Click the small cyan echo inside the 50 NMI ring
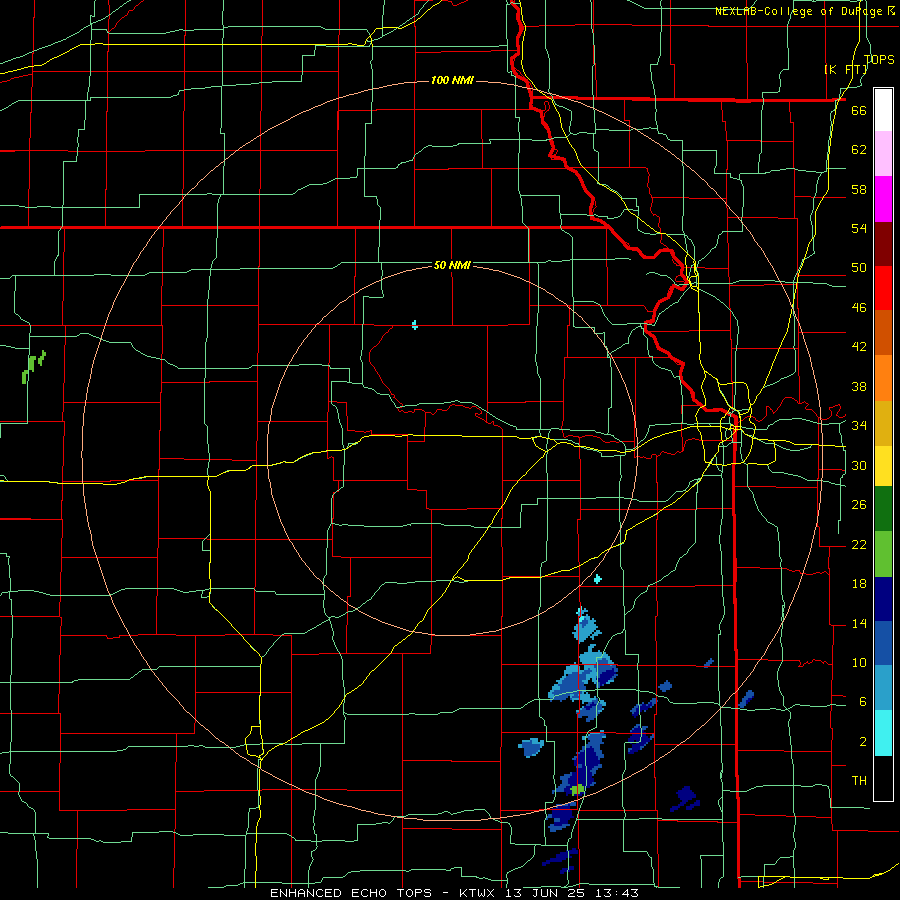Viewport: 900px width, 900px height. pyautogui.click(x=414, y=325)
